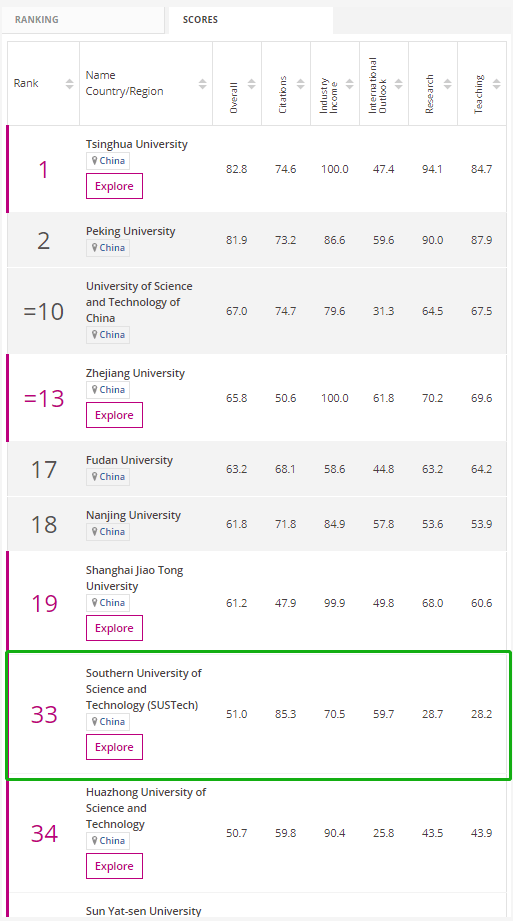Viewport: 513px width, 921px height.
Task: Sort by Citations column arrows
Action: point(301,84)
